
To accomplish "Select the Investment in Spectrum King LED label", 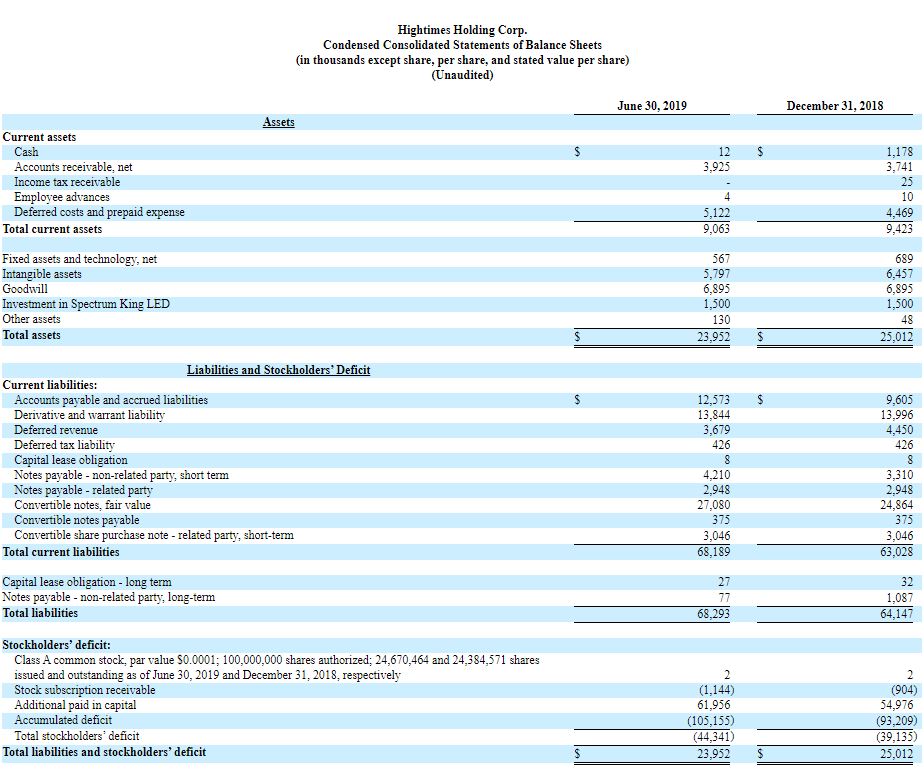I will (x=86, y=304).
